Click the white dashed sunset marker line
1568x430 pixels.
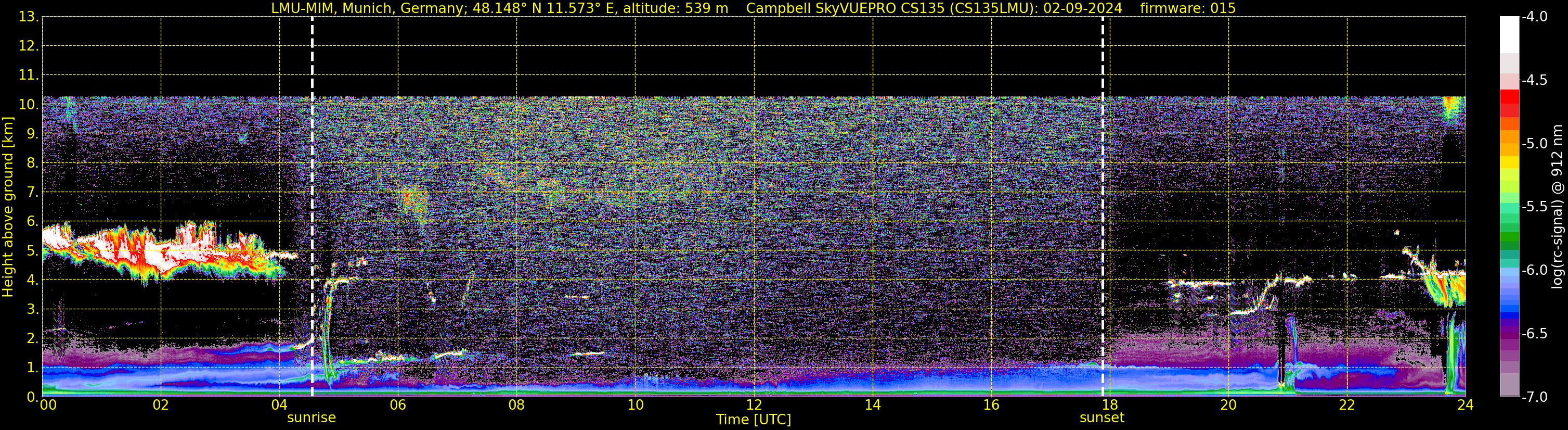[1103, 207]
